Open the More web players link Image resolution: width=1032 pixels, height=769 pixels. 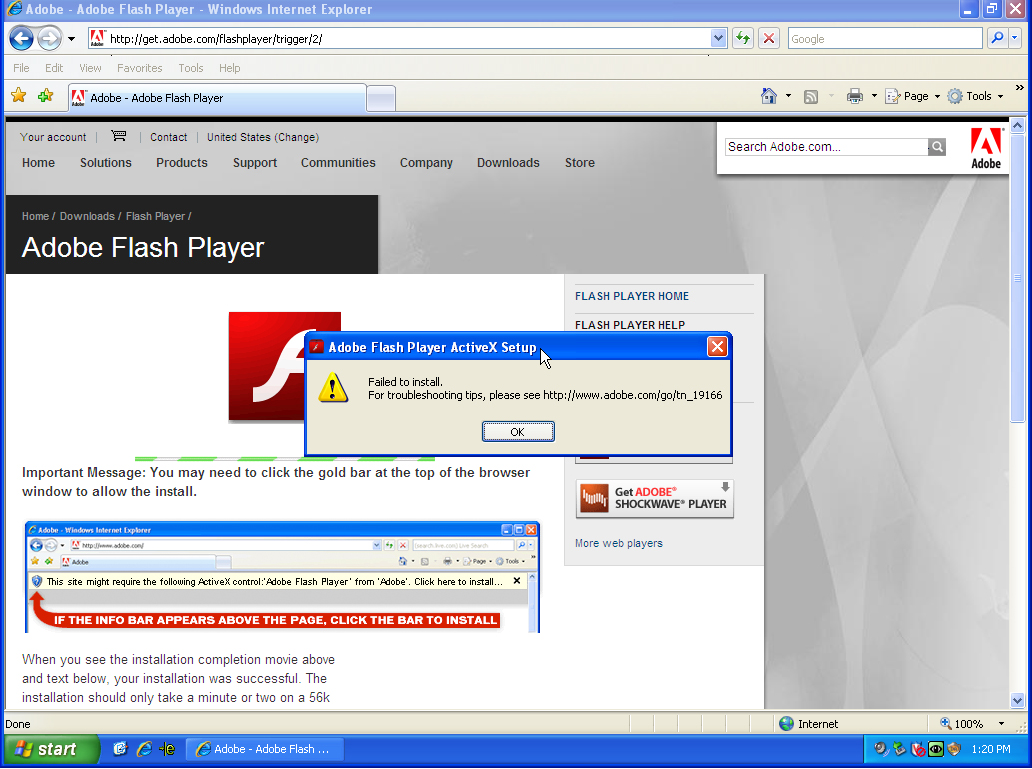click(x=619, y=543)
